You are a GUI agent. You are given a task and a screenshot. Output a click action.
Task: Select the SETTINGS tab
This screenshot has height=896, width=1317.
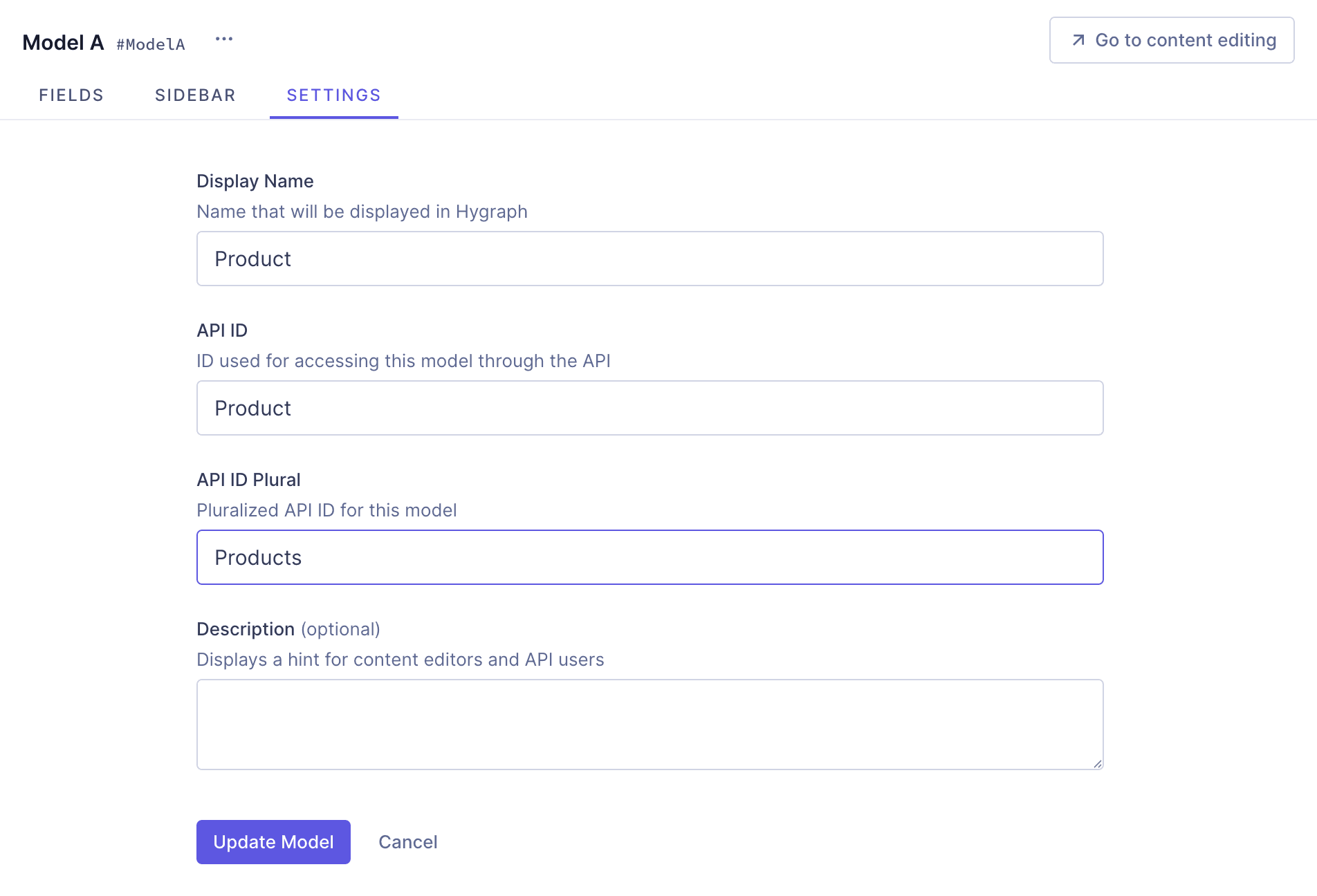(333, 95)
